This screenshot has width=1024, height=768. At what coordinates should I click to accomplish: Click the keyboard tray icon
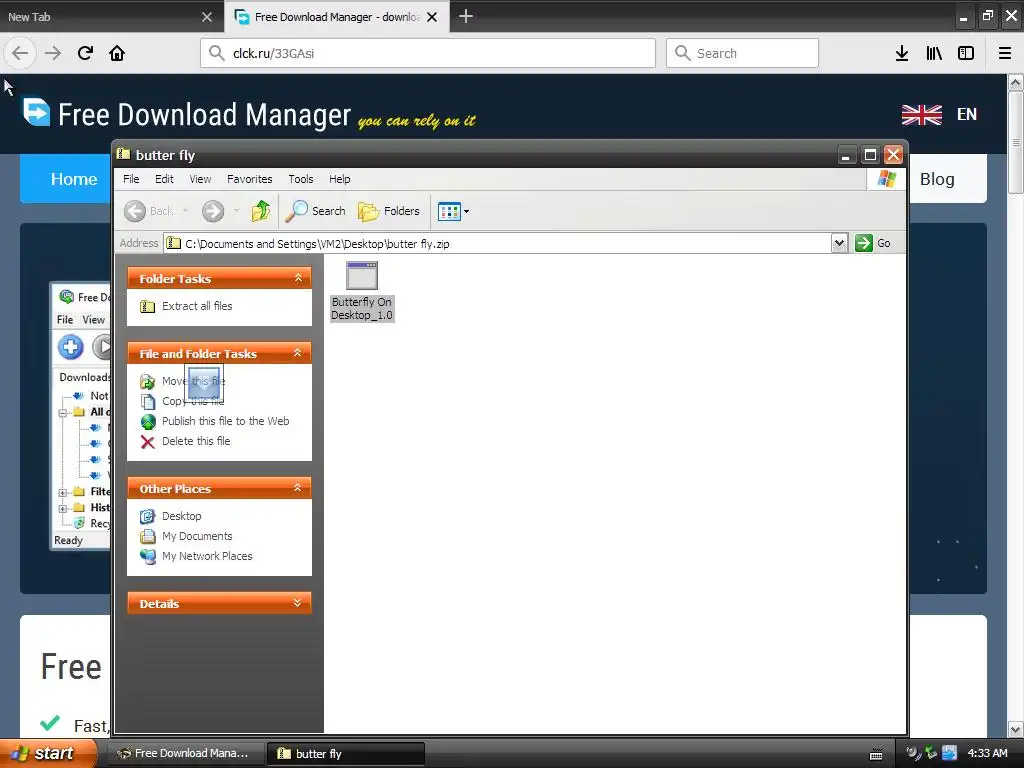(x=876, y=754)
